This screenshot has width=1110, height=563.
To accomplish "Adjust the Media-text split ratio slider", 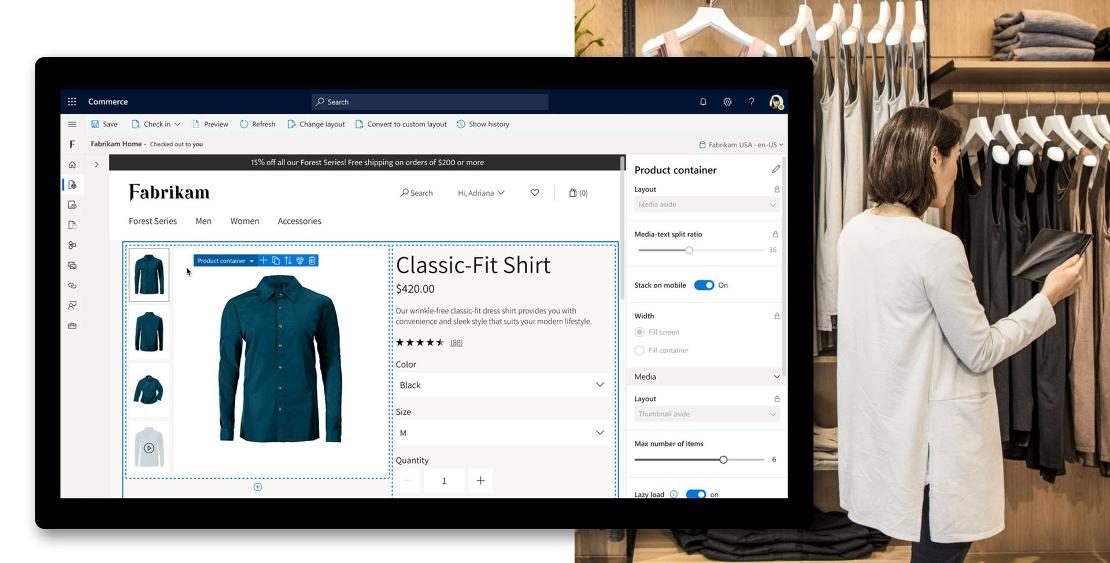I will pyautogui.click(x=689, y=250).
